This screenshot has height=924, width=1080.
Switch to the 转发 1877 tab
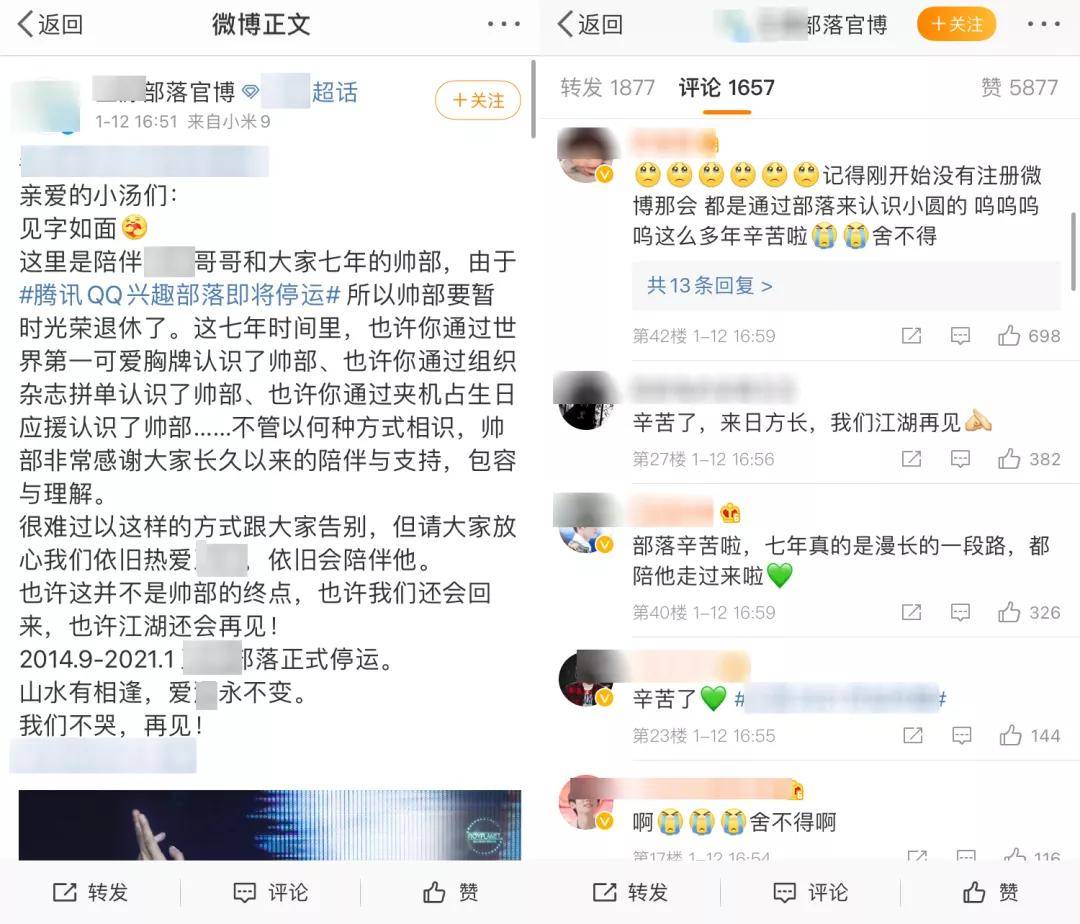[x=607, y=87]
